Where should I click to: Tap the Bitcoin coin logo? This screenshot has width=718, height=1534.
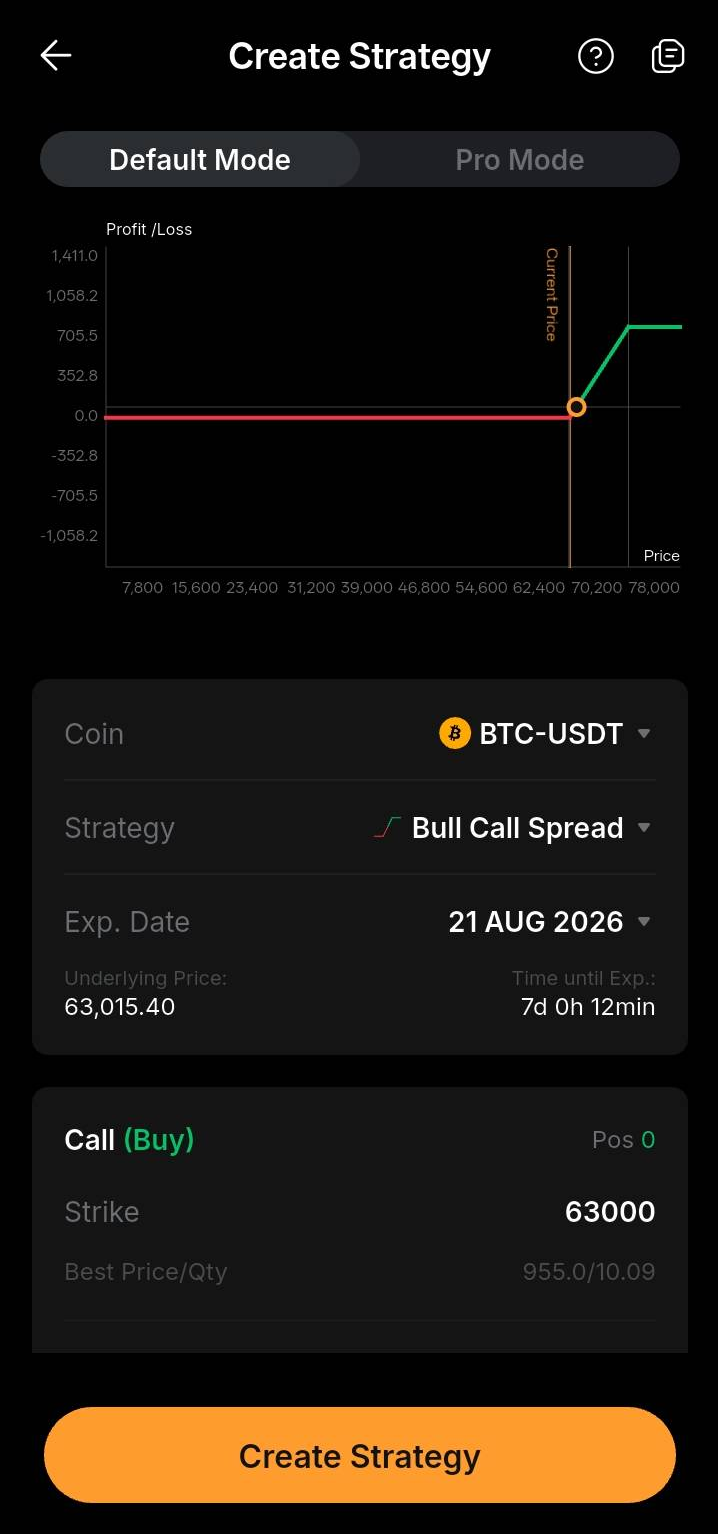455,733
